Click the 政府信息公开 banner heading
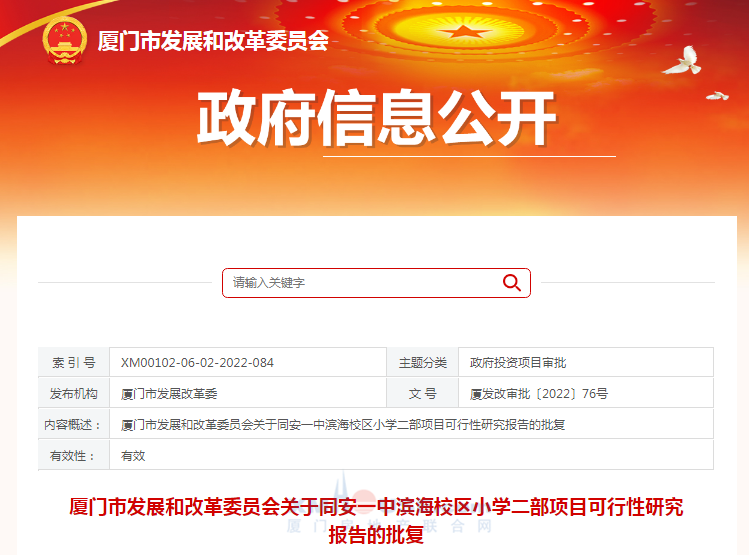The width and height of the screenshot is (749, 555). click(377, 117)
